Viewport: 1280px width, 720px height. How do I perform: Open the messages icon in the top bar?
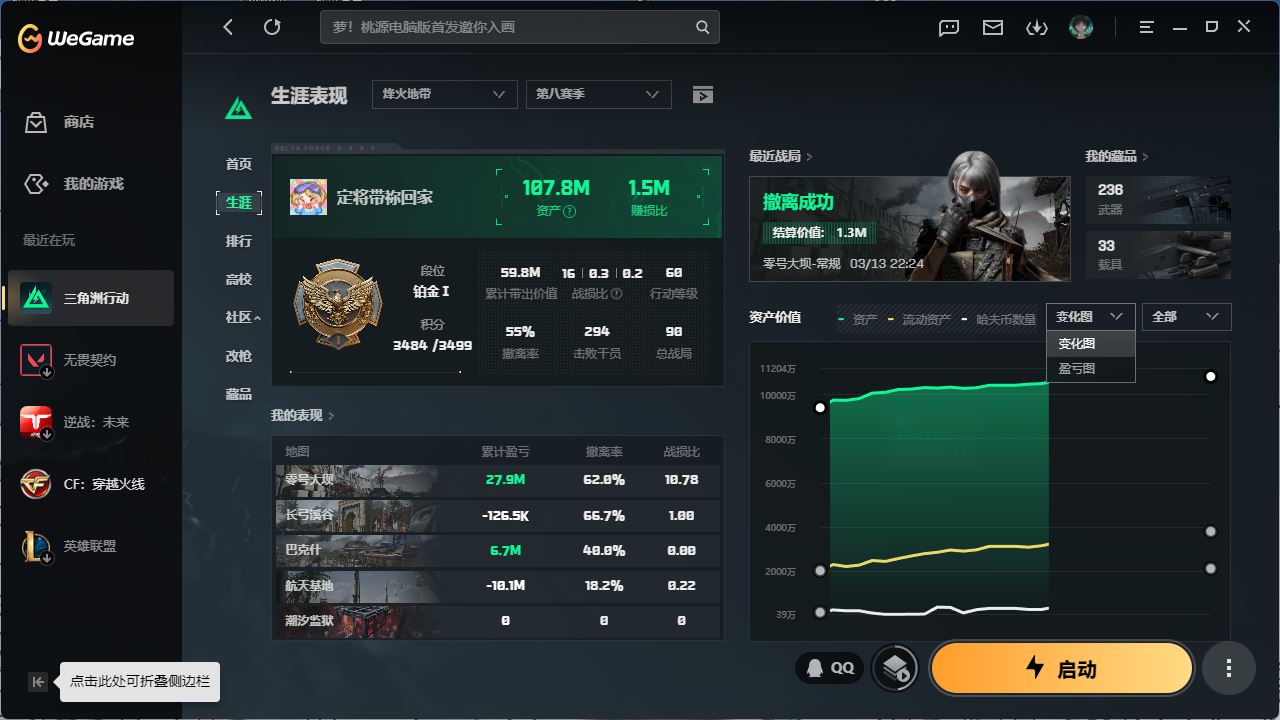[947, 27]
